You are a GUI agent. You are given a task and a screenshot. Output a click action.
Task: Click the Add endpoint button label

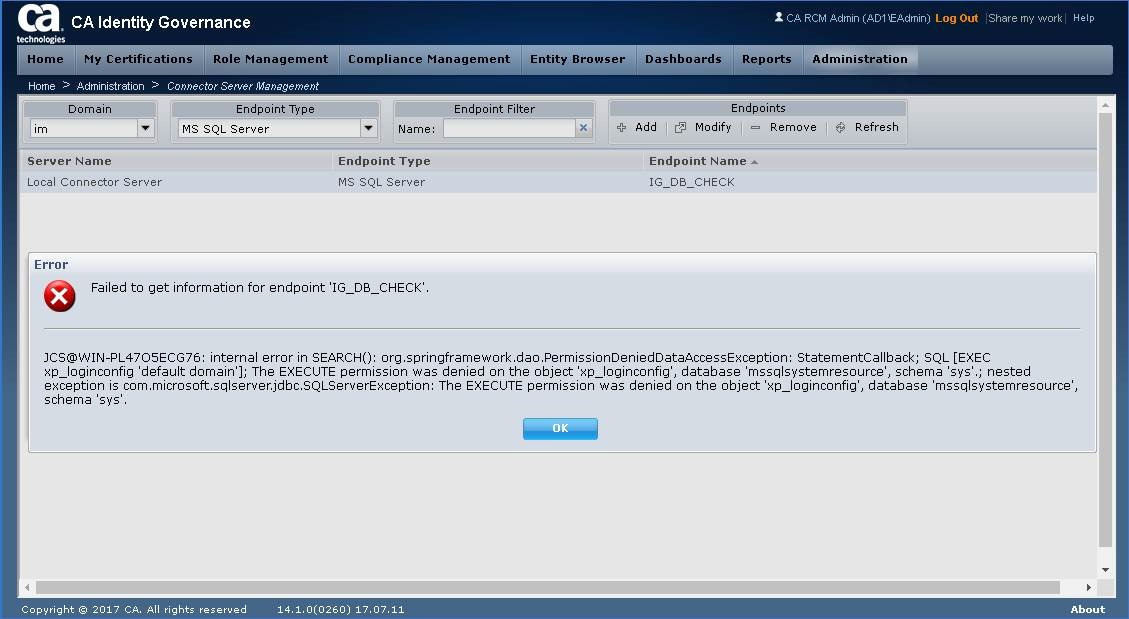(x=646, y=127)
